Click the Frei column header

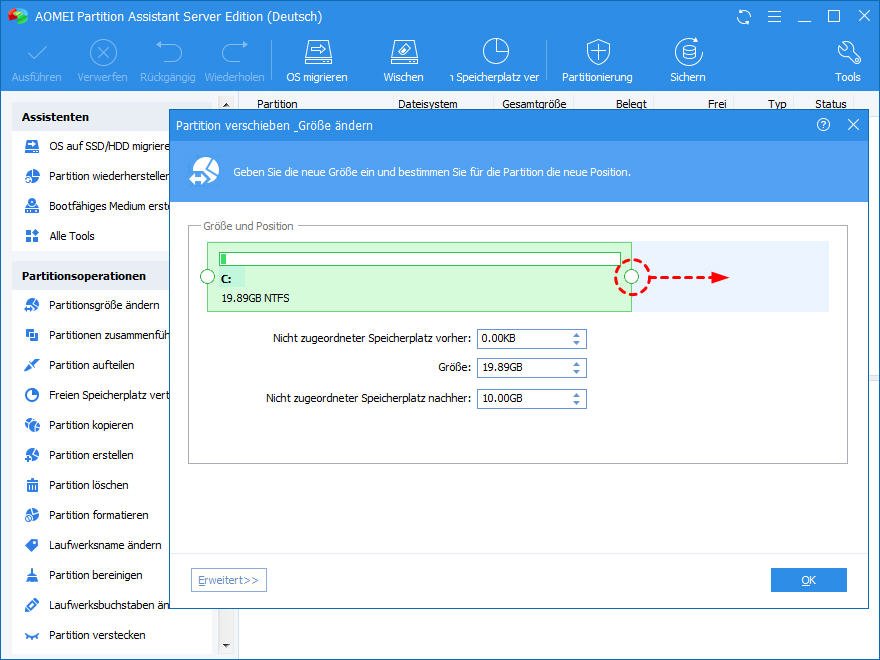[717, 103]
